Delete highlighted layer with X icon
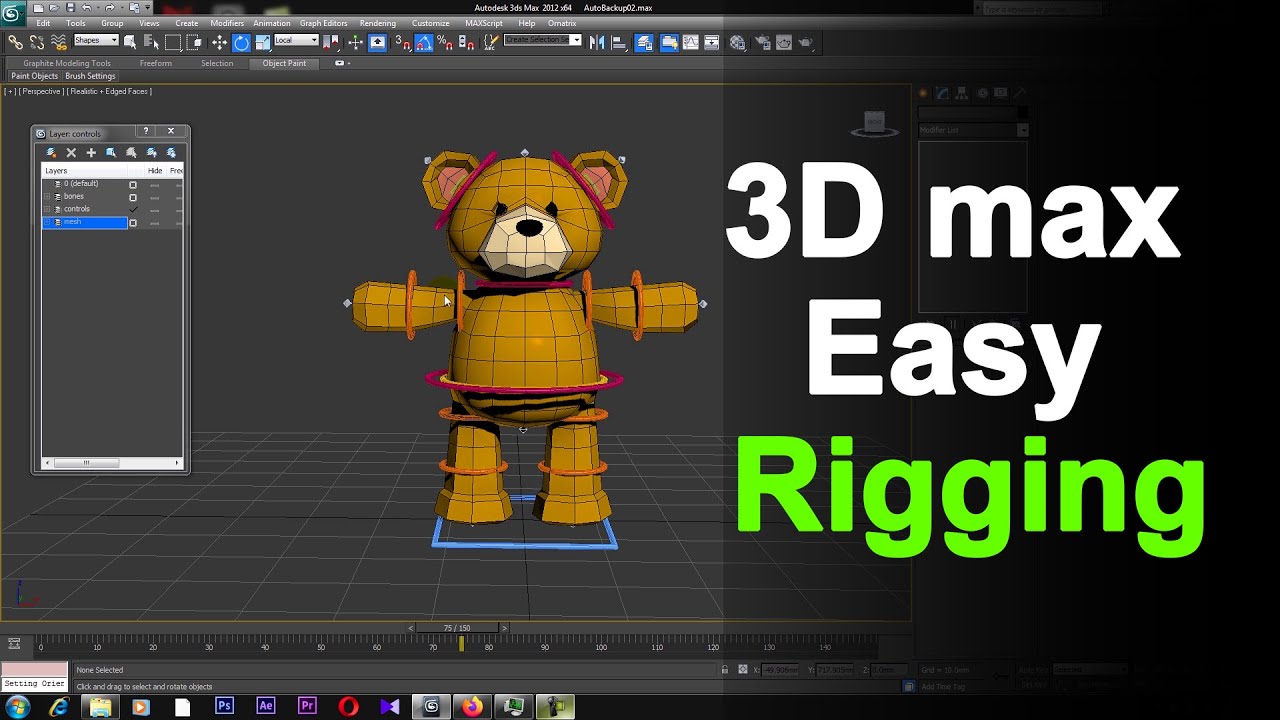Viewport: 1280px width, 720px height. [71, 153]
